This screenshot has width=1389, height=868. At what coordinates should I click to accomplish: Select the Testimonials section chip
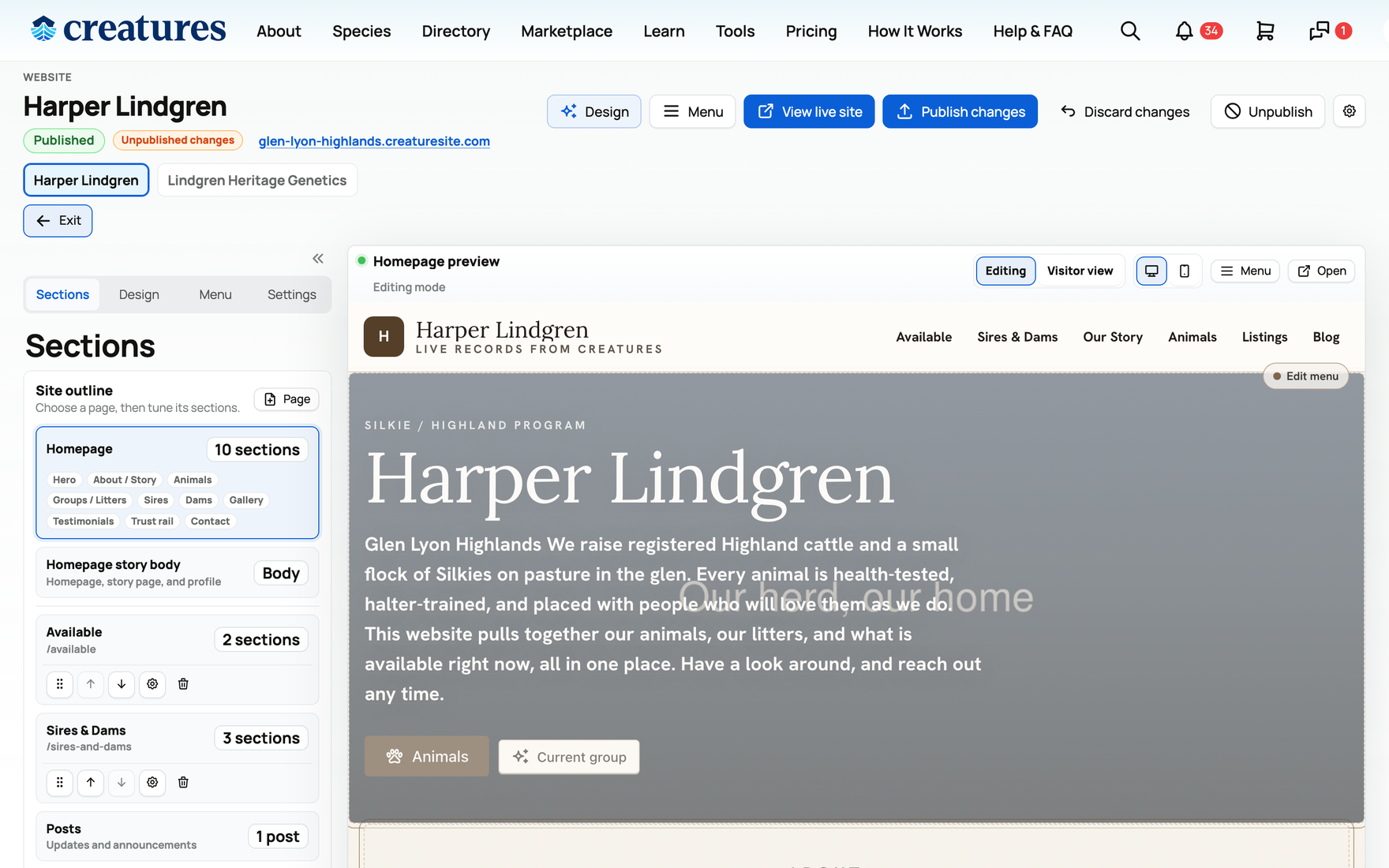coord(83,522)
